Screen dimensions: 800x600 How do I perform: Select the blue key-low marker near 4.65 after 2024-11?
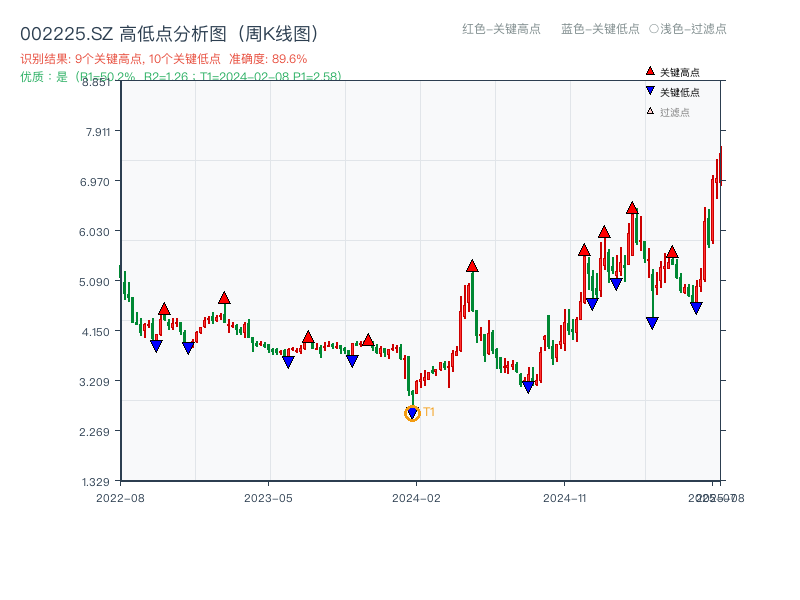(592, 304)
